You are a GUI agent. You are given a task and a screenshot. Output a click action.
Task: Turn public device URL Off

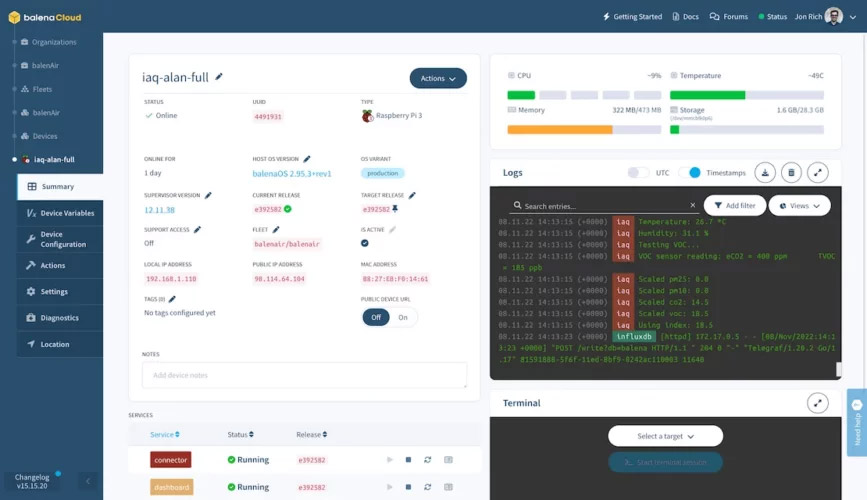point(376,317)
